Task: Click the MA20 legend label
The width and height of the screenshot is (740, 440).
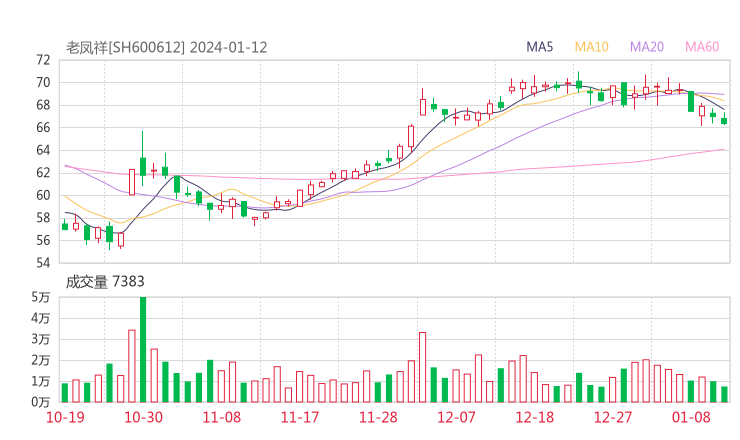Action: [647, 47]
